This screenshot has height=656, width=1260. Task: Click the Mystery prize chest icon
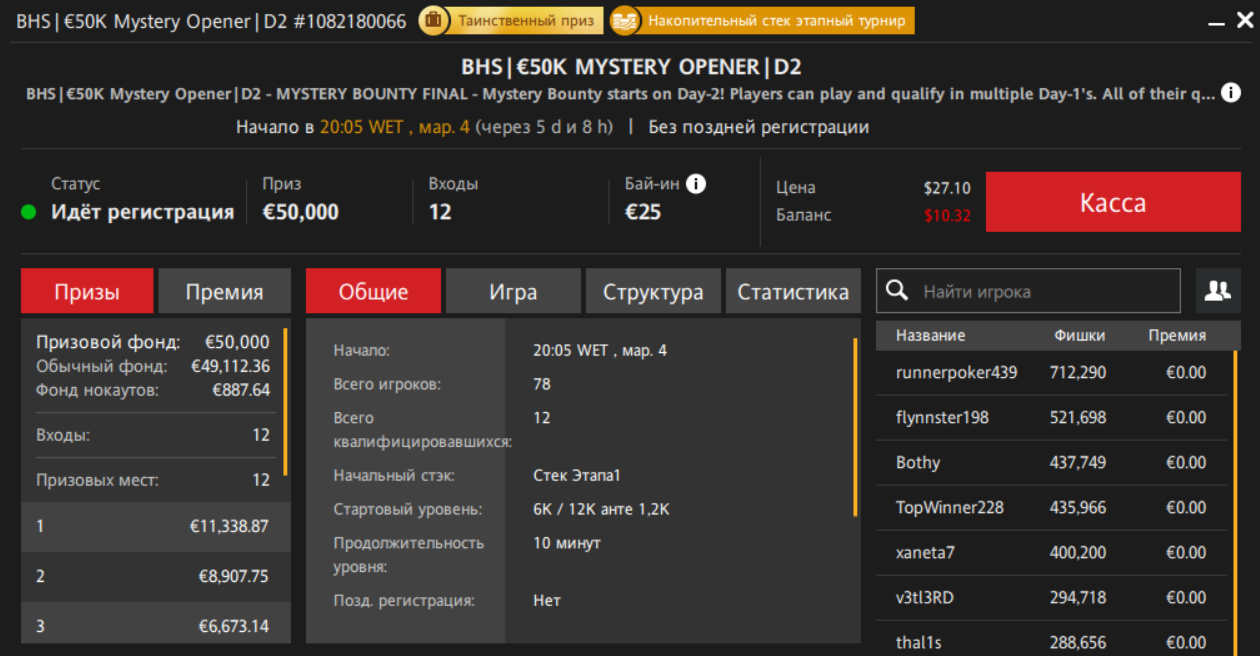(x=433, y=20)
